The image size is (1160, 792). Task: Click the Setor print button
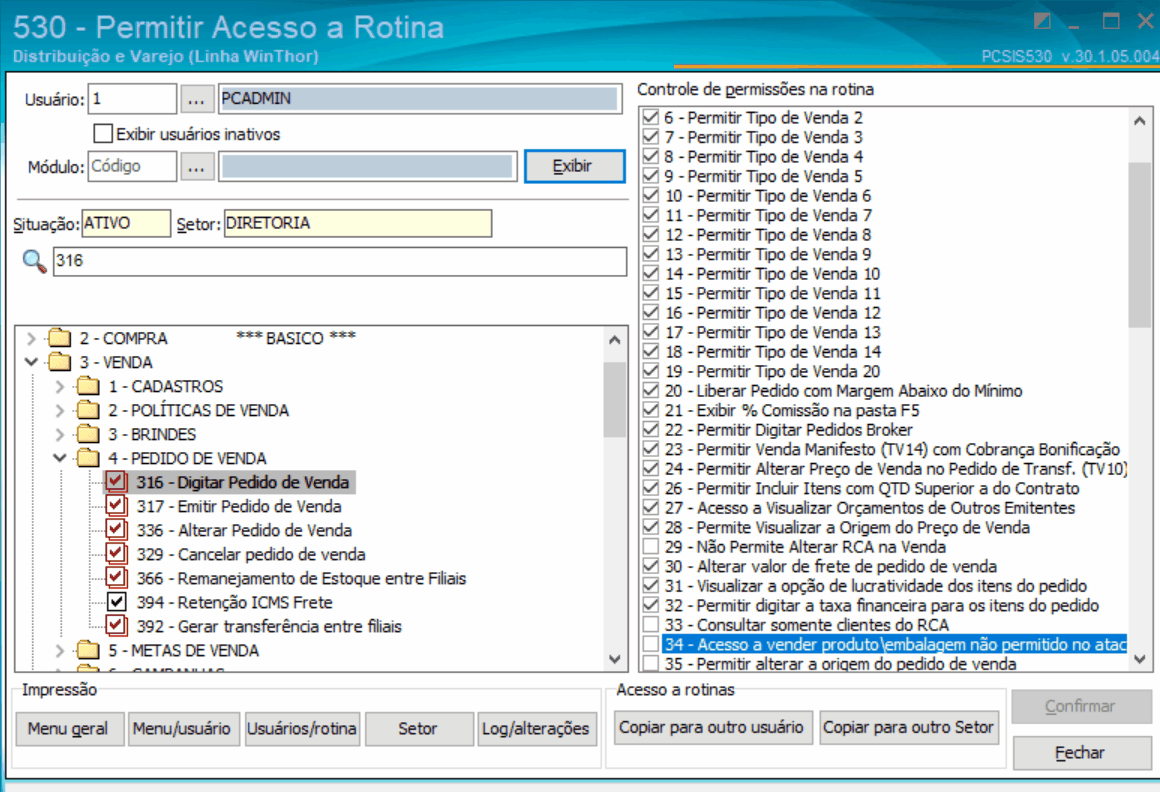tap(418, 729)
